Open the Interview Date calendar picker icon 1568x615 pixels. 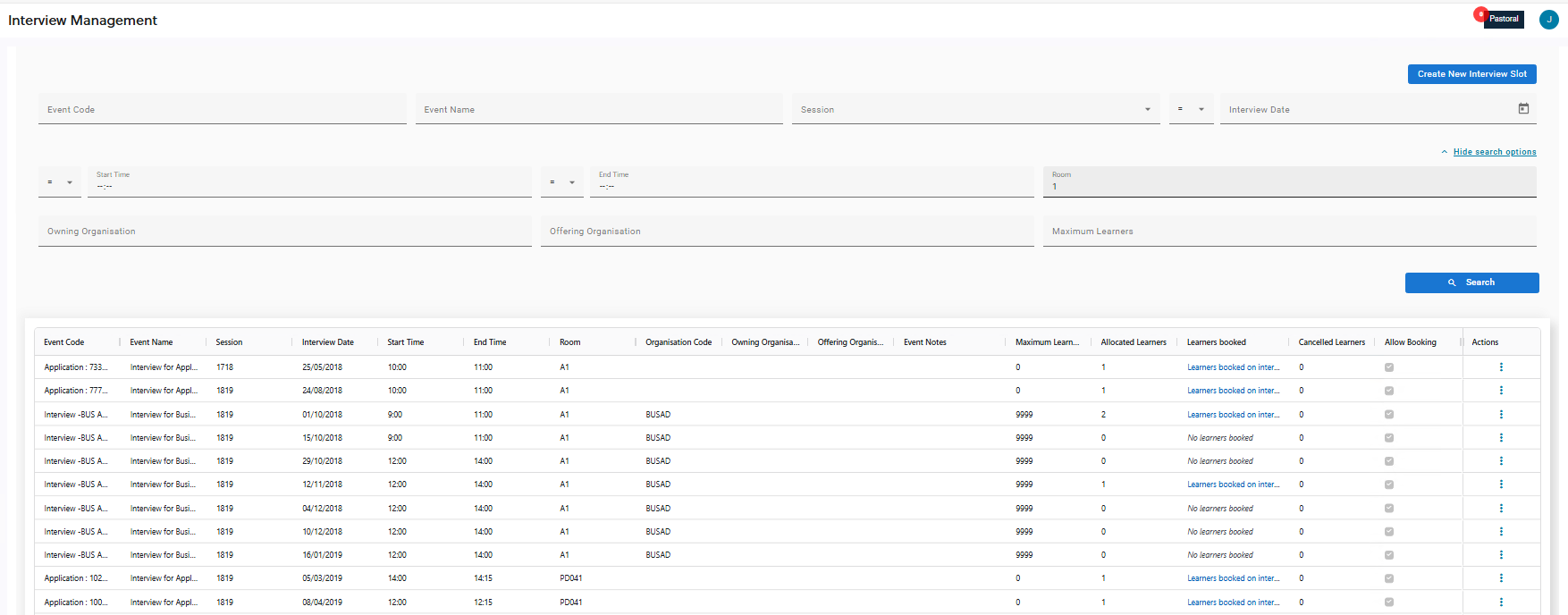point(1523,109)
